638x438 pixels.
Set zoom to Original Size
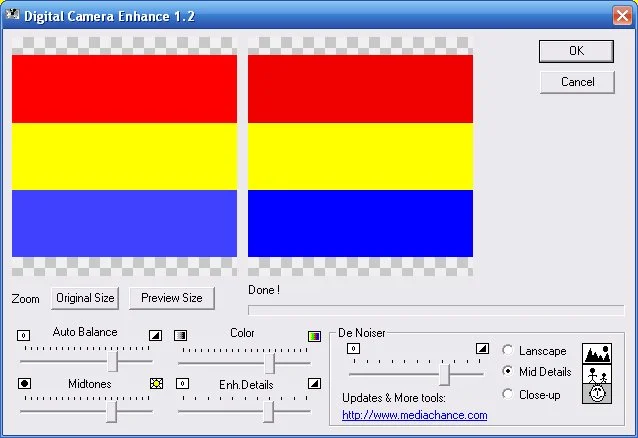85,298
